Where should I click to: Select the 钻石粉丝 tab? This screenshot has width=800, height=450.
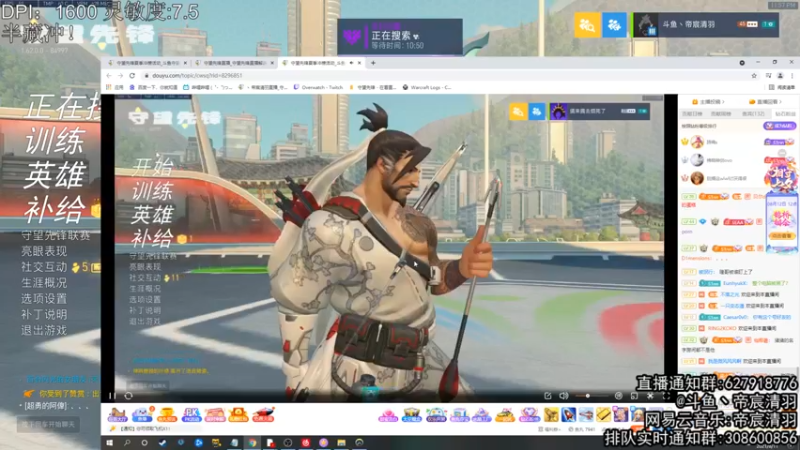(785, 114)
